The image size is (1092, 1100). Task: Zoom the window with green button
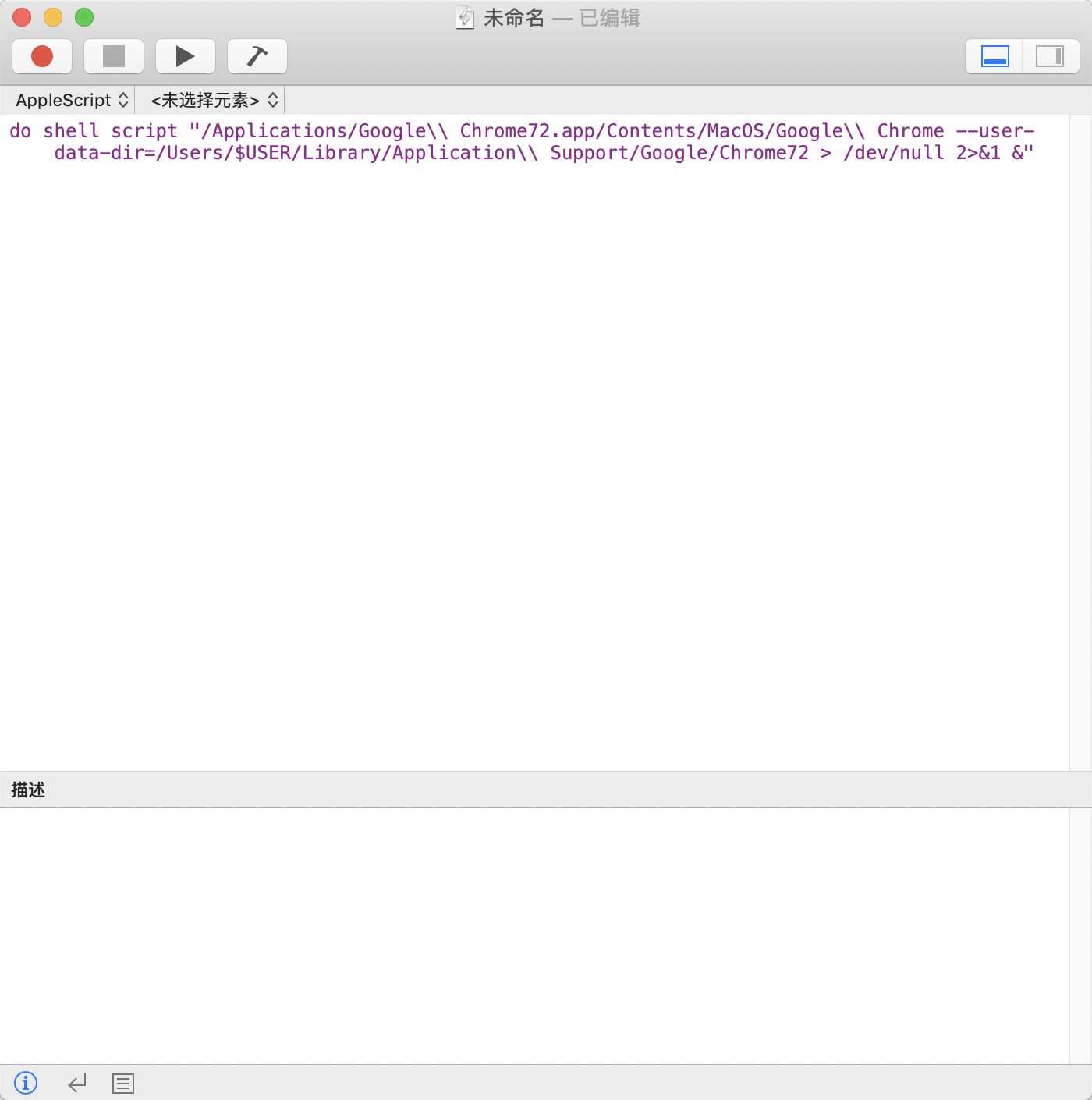coord(84,17)
